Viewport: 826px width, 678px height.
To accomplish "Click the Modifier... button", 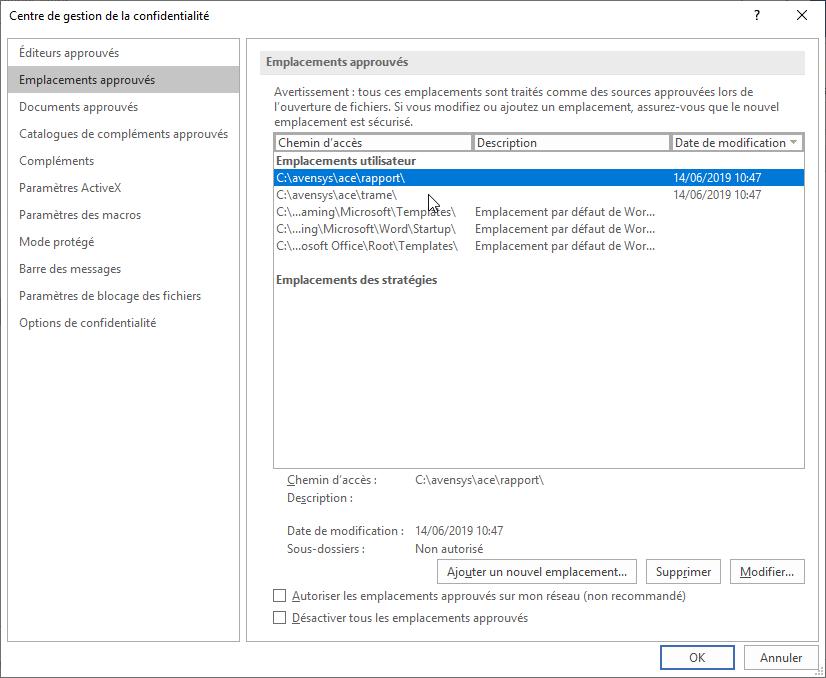I will pos(767,572).
